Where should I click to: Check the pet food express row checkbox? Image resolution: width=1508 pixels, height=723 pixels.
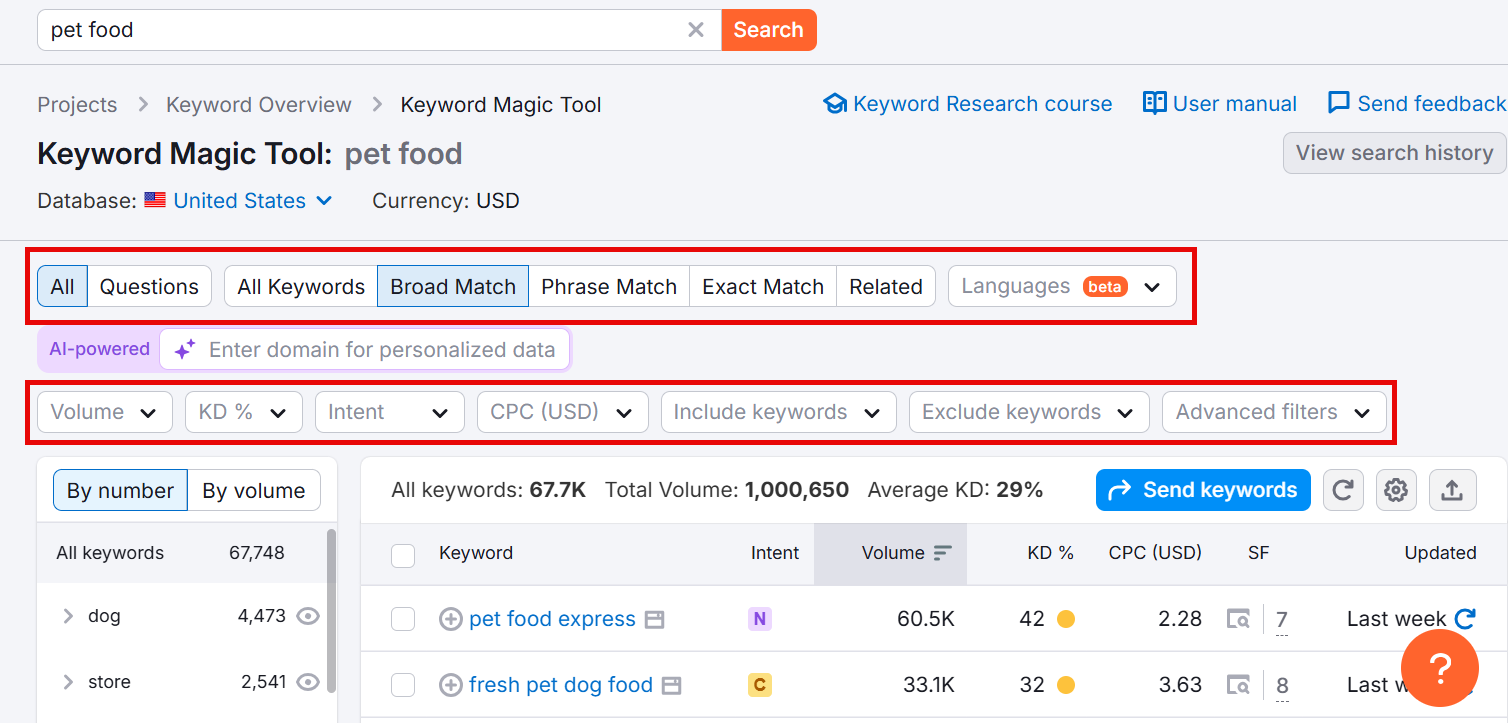click(x=403, y=620)
